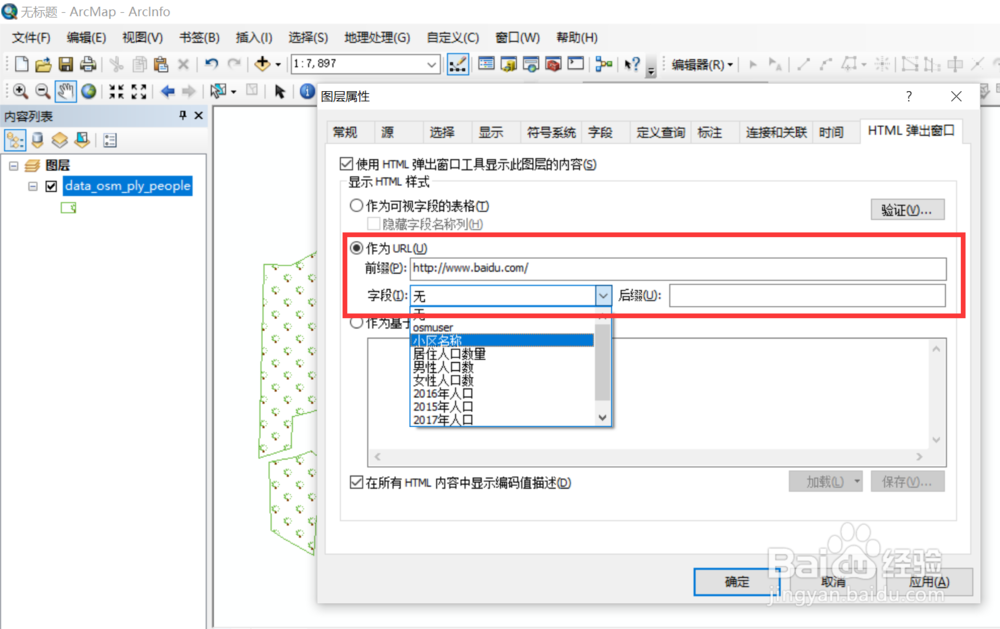Switch TOC to List By Source view
The height and width of the screenshot is (629, 1000).
click(x=36, y=138)
